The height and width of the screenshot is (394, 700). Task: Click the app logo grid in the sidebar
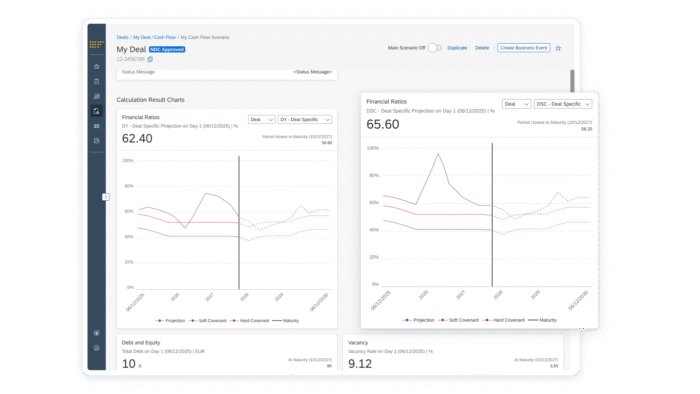coord(96,44)
